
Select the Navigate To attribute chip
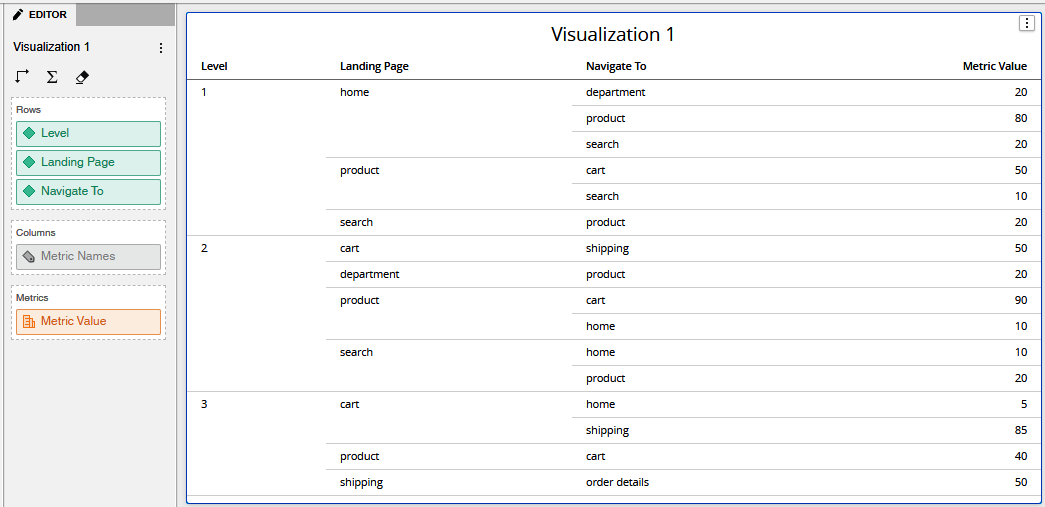(89, 191)
